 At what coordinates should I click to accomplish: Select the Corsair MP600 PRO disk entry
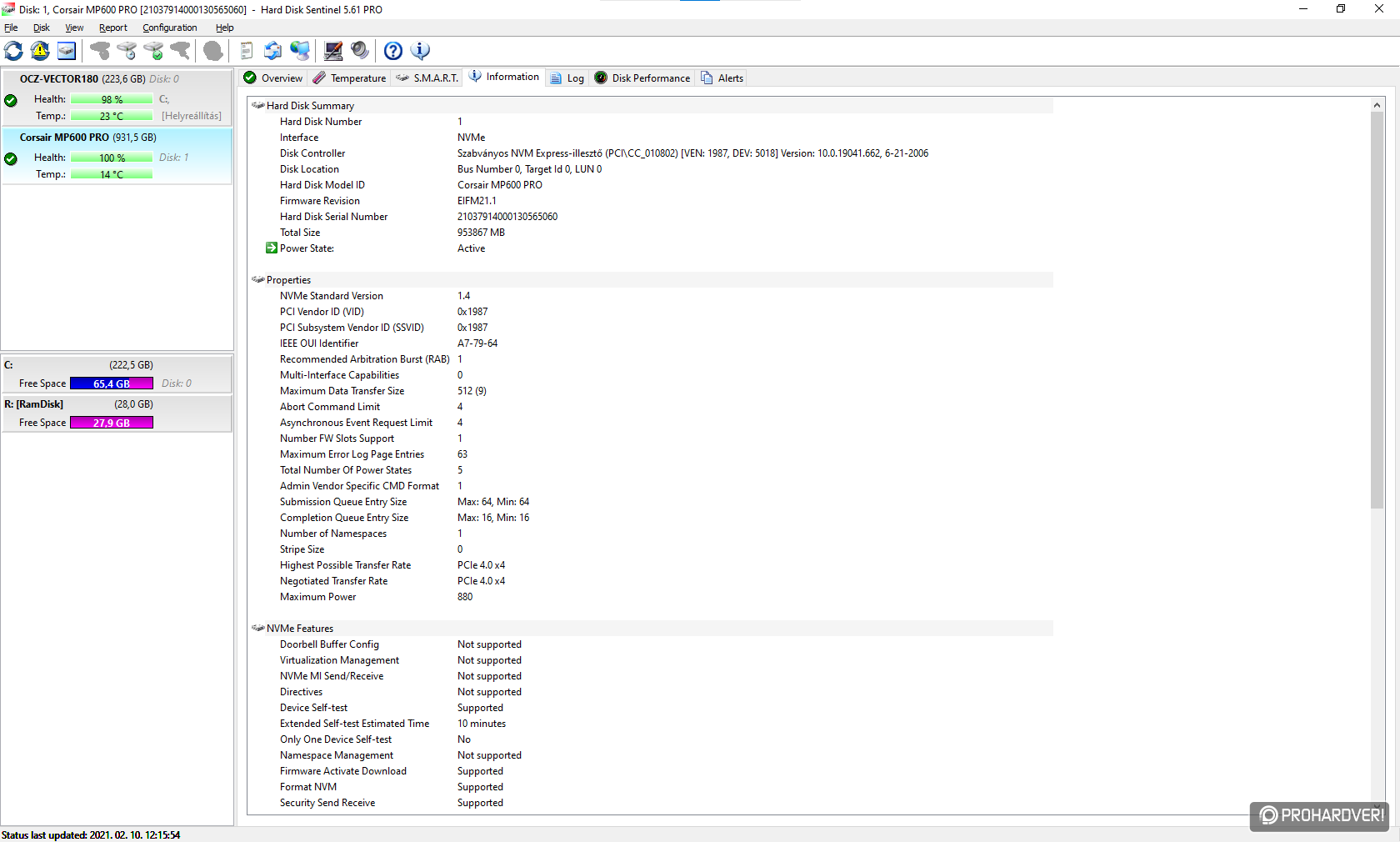point(117,156)
